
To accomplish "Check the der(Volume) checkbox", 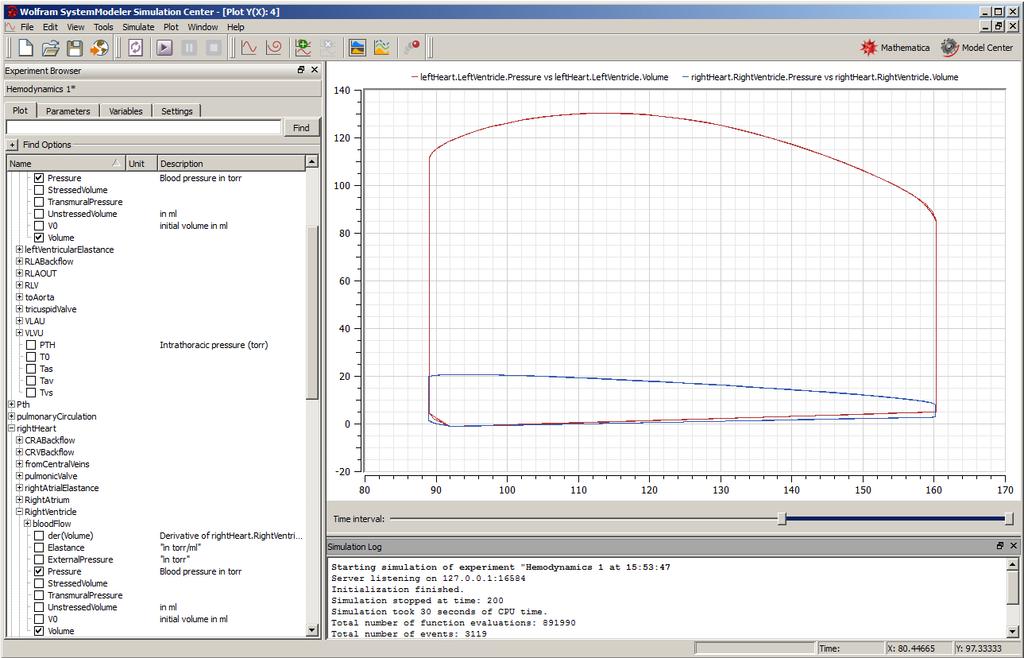I will pos(39,535).
